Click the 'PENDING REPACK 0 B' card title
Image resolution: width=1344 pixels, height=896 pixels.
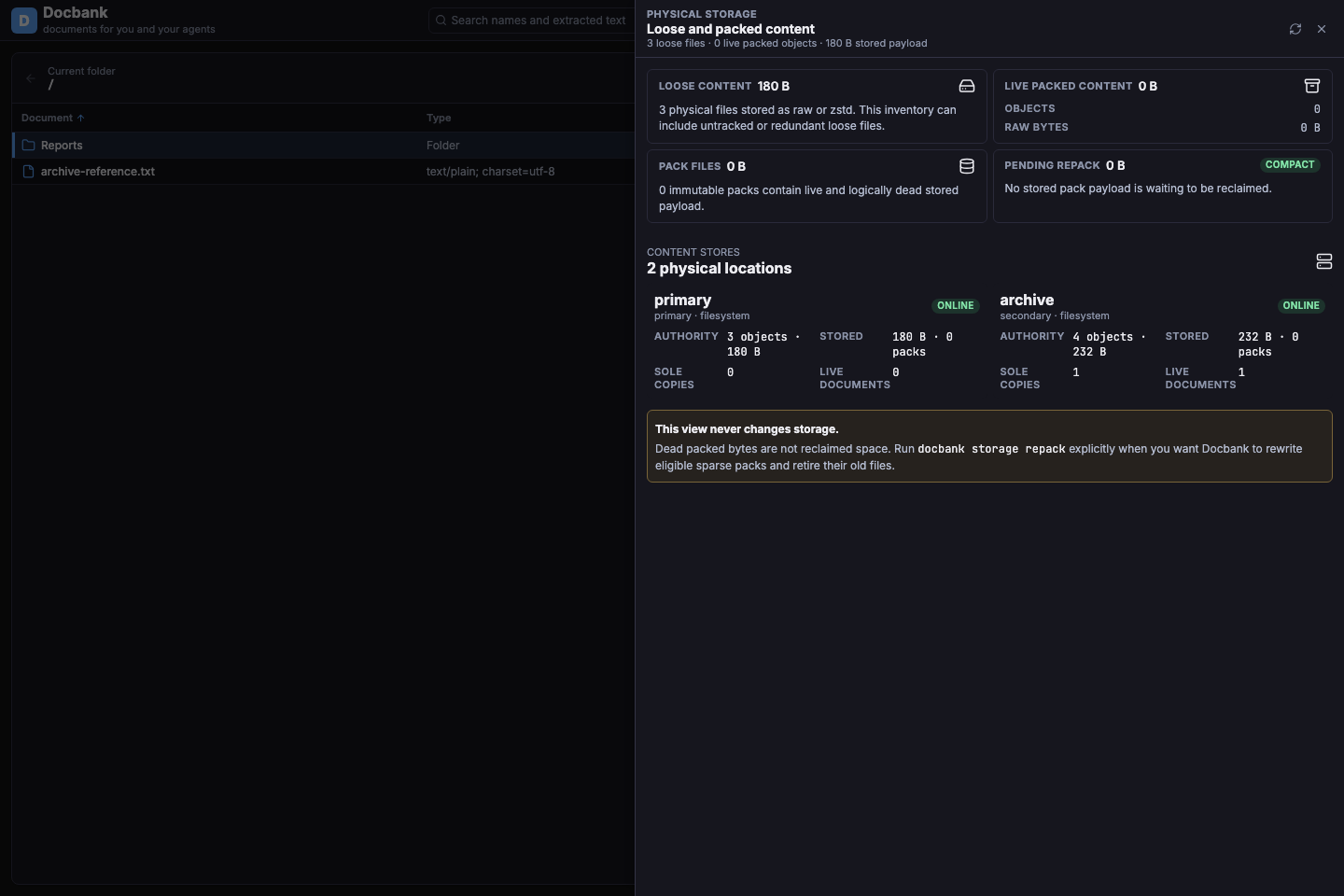pos(1065,165)
